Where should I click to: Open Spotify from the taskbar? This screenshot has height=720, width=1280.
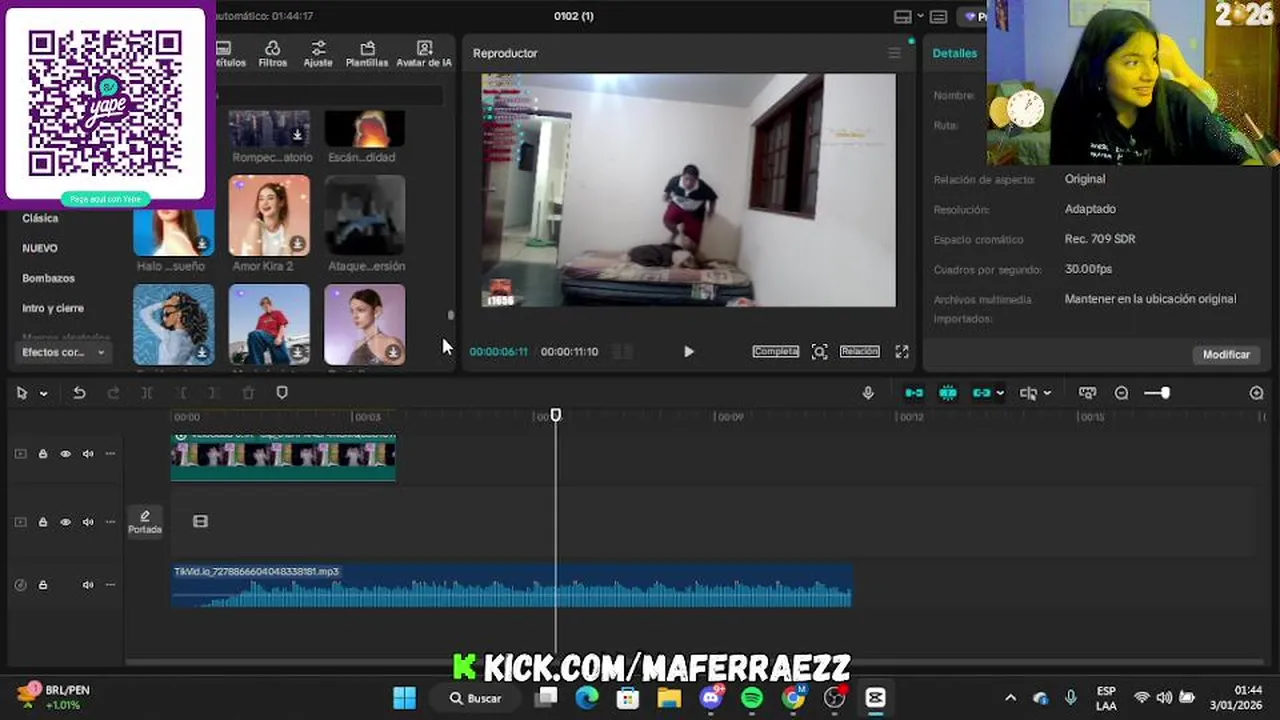point(752,698)
